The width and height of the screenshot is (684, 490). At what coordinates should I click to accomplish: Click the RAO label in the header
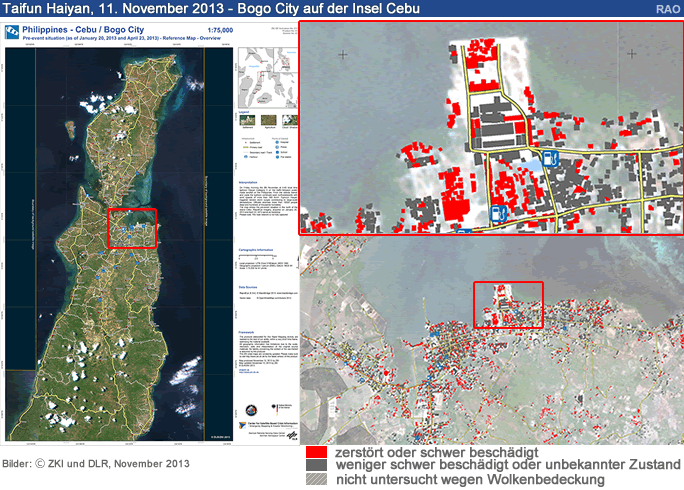click(668, 9)
